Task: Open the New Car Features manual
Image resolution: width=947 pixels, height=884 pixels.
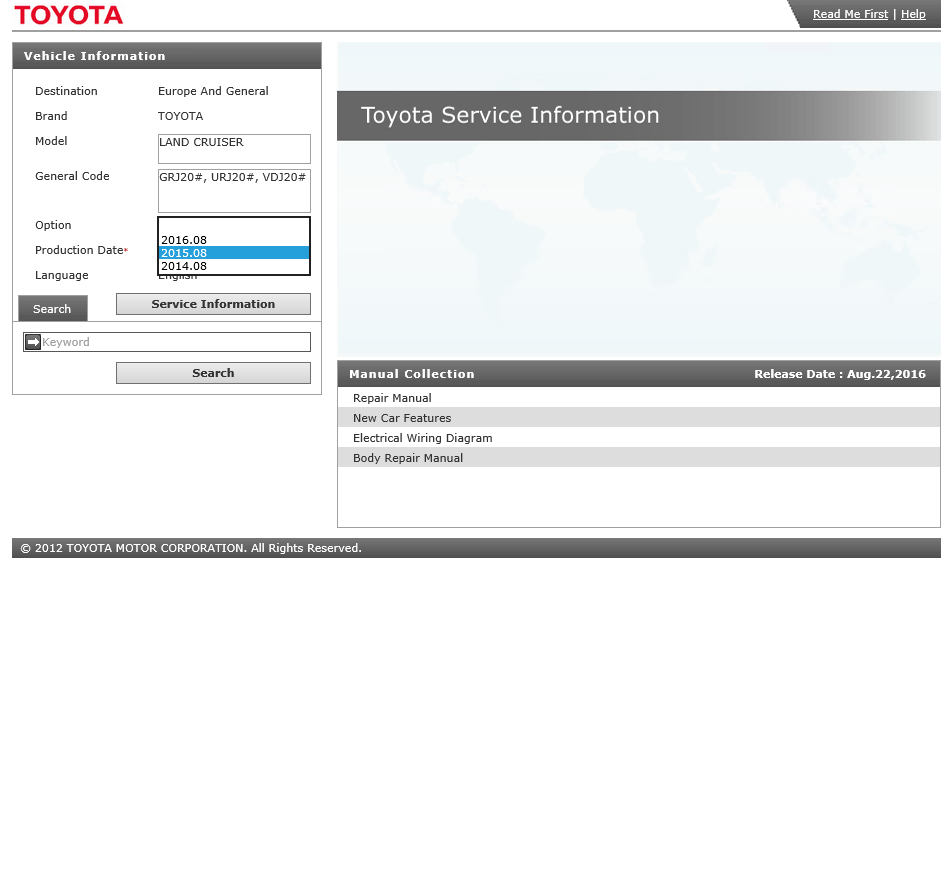Action: 402,418
